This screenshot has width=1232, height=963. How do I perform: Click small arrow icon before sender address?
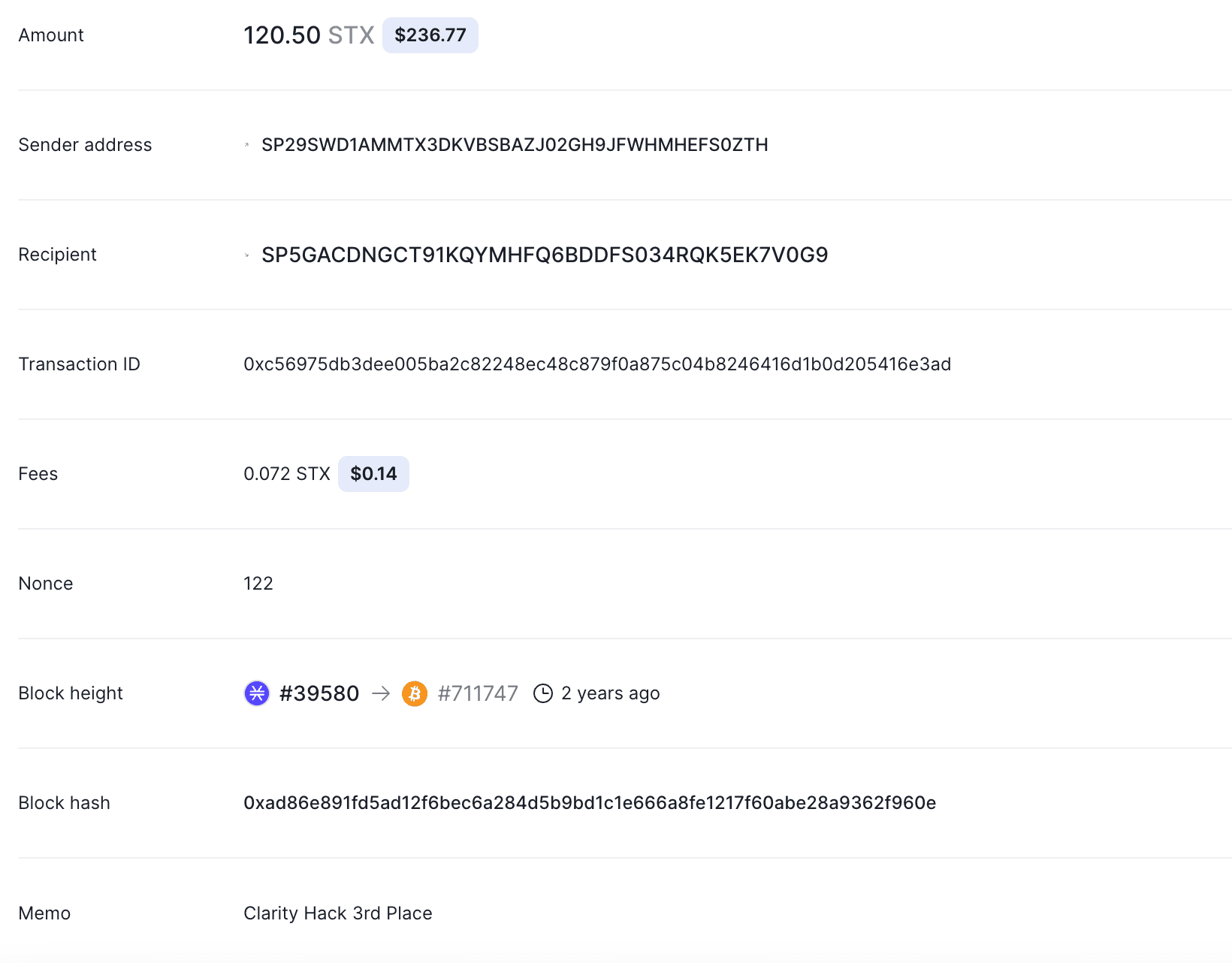(246, 145)
